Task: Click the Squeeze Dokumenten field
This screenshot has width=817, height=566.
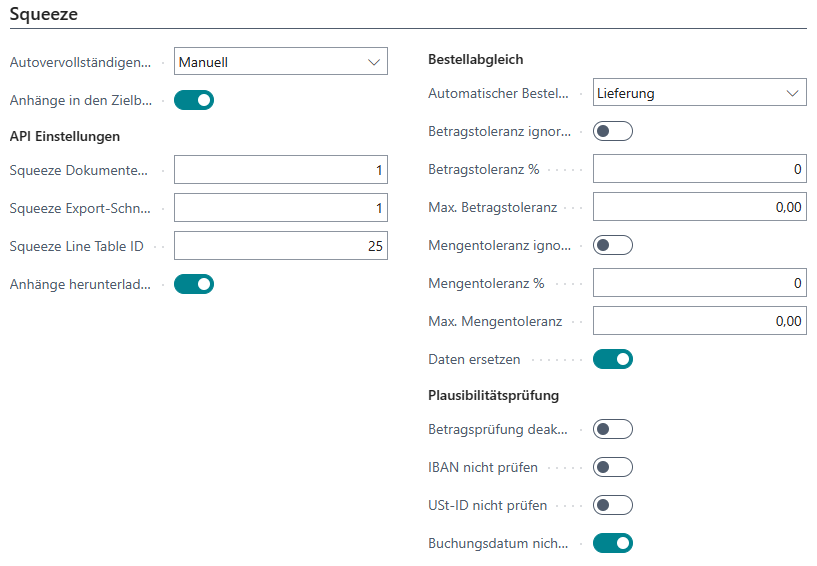Action: pyautogui.click(x=280, y=170)
